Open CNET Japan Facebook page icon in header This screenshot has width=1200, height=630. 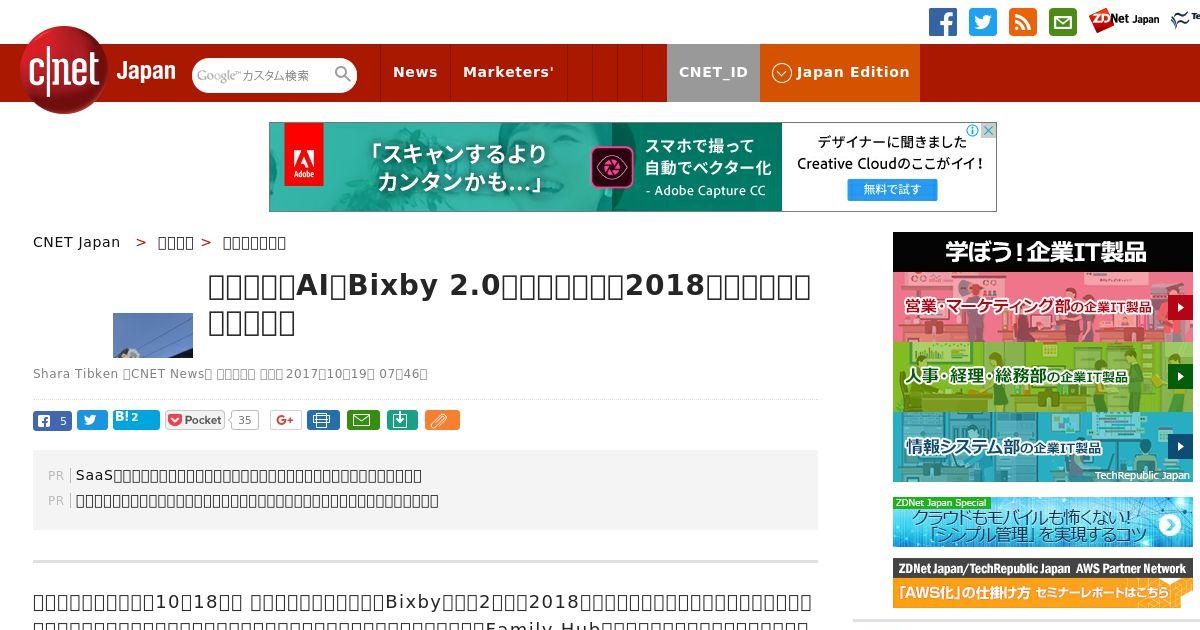coord(943,22)
